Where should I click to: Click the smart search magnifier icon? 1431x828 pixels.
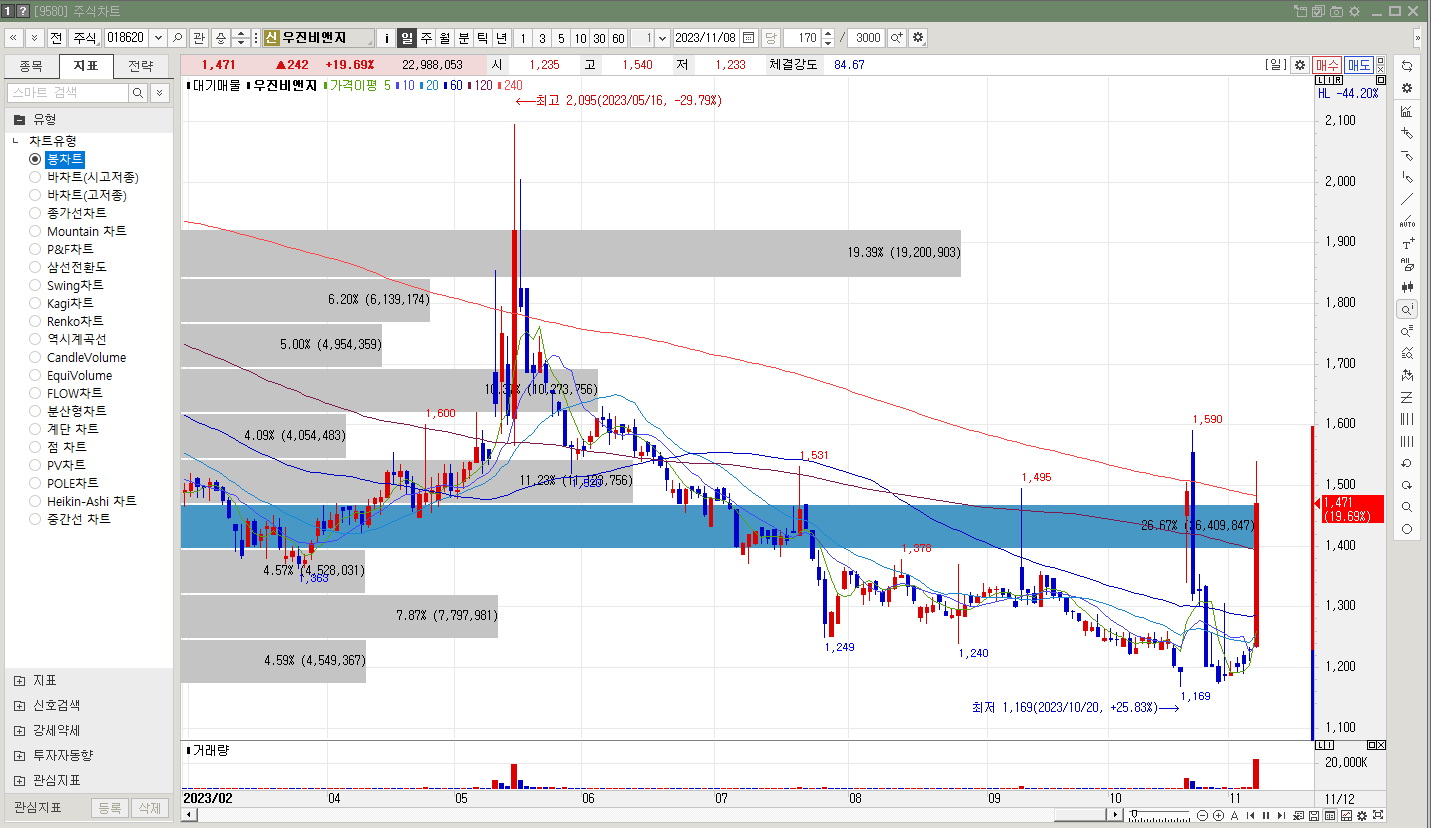(x=138, y=92)
